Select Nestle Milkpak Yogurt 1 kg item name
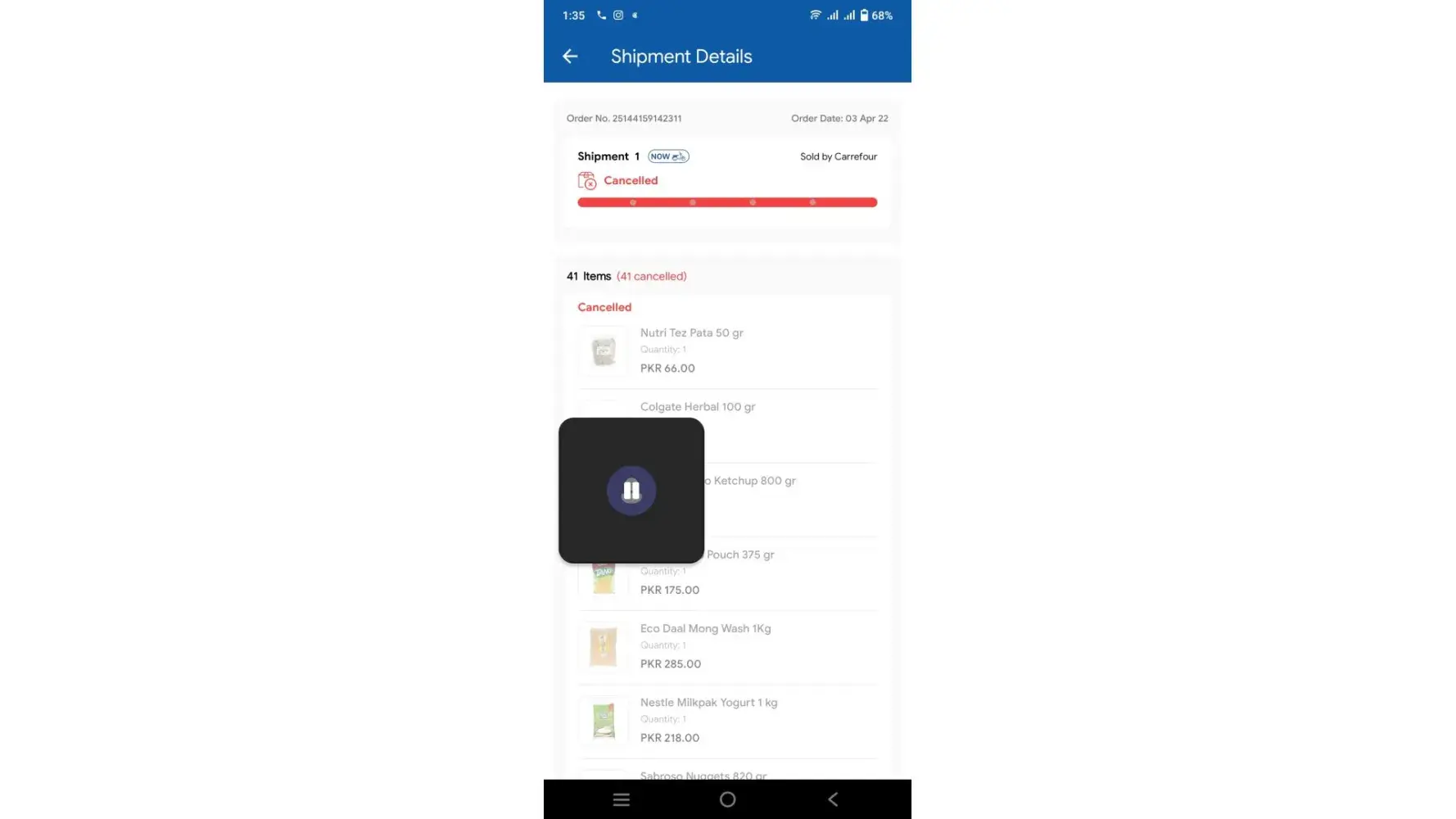Viewport: 1456px width, 819px height. (709, 703)
